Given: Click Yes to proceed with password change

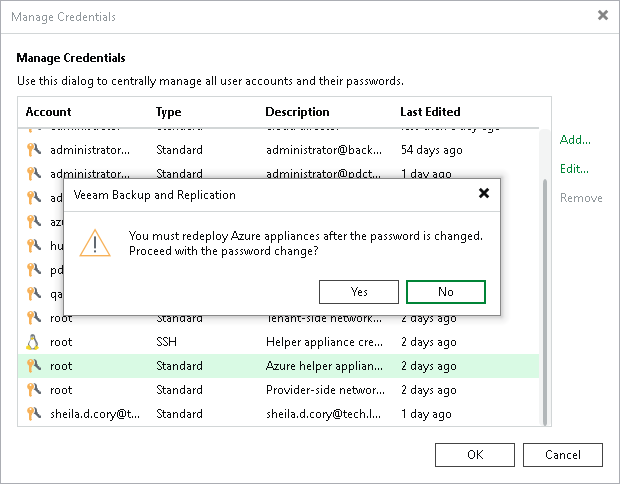Looking at the screenshot, I should 359,292.
